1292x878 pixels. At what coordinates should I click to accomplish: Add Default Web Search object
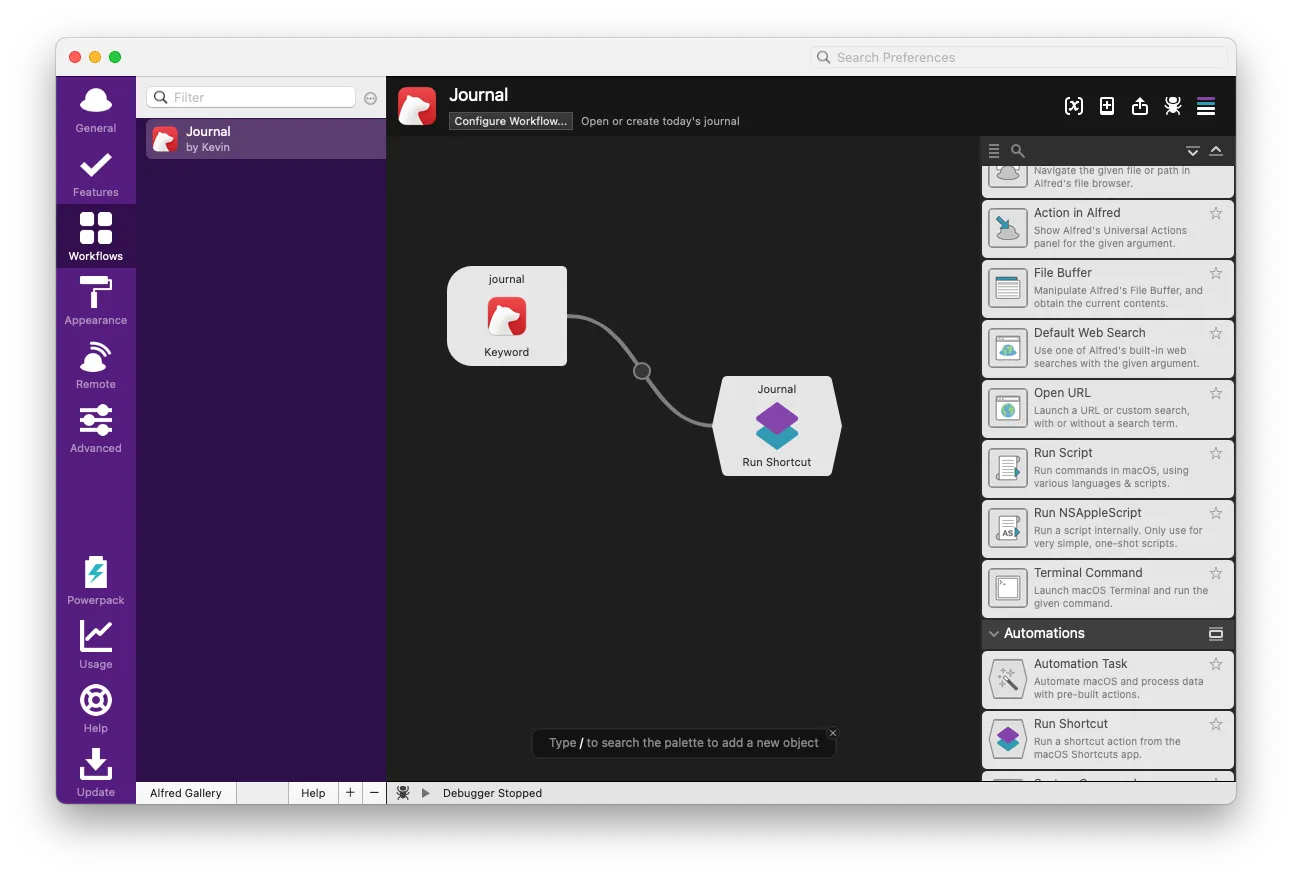tap(1108, 349)
